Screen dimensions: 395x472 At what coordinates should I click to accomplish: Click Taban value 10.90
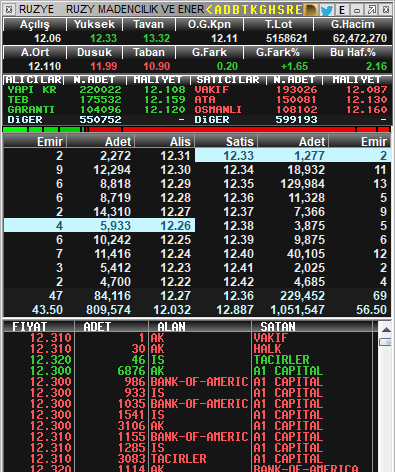pos(157,66)
